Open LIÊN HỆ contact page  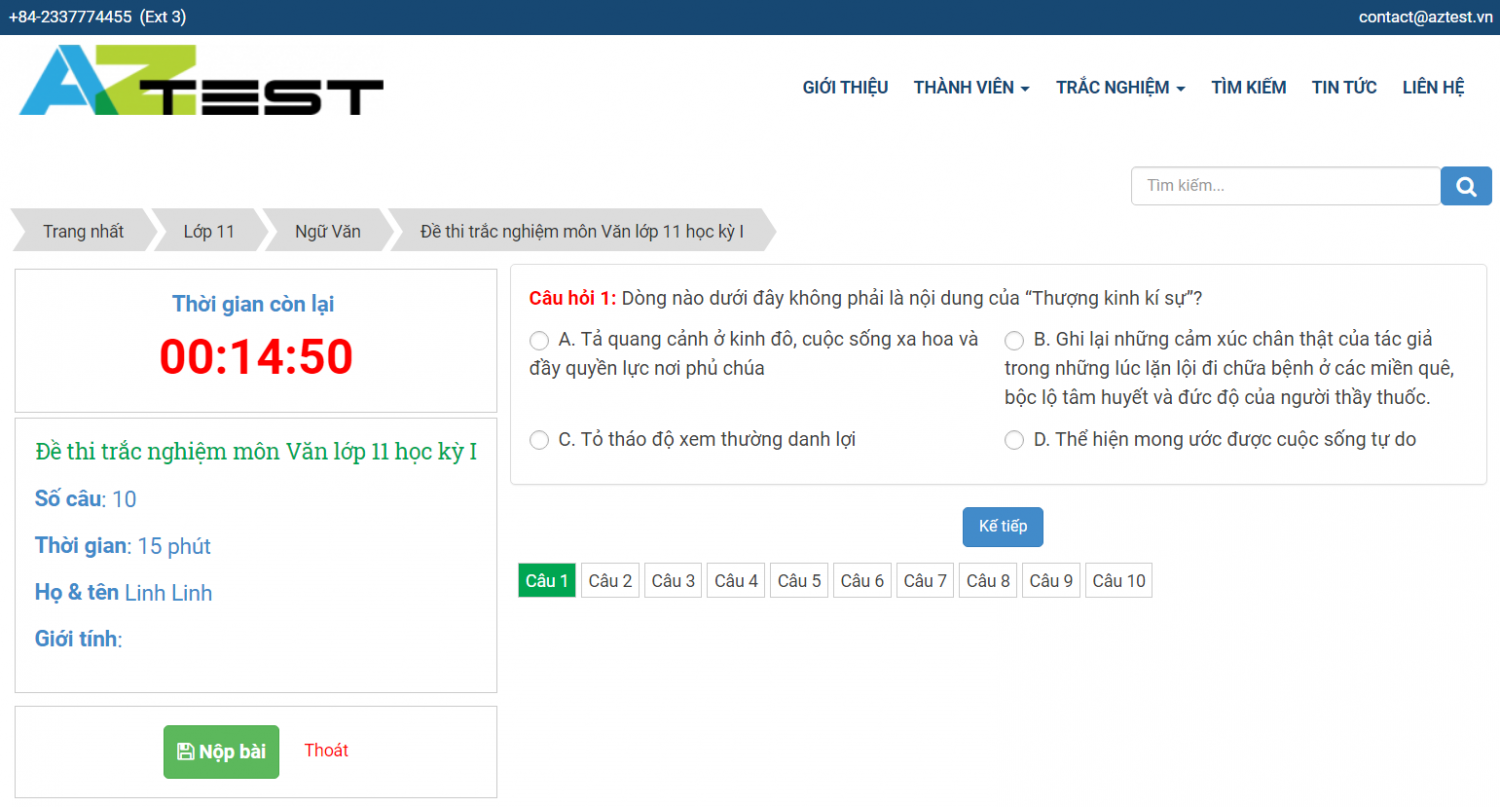pos(1433,88)
